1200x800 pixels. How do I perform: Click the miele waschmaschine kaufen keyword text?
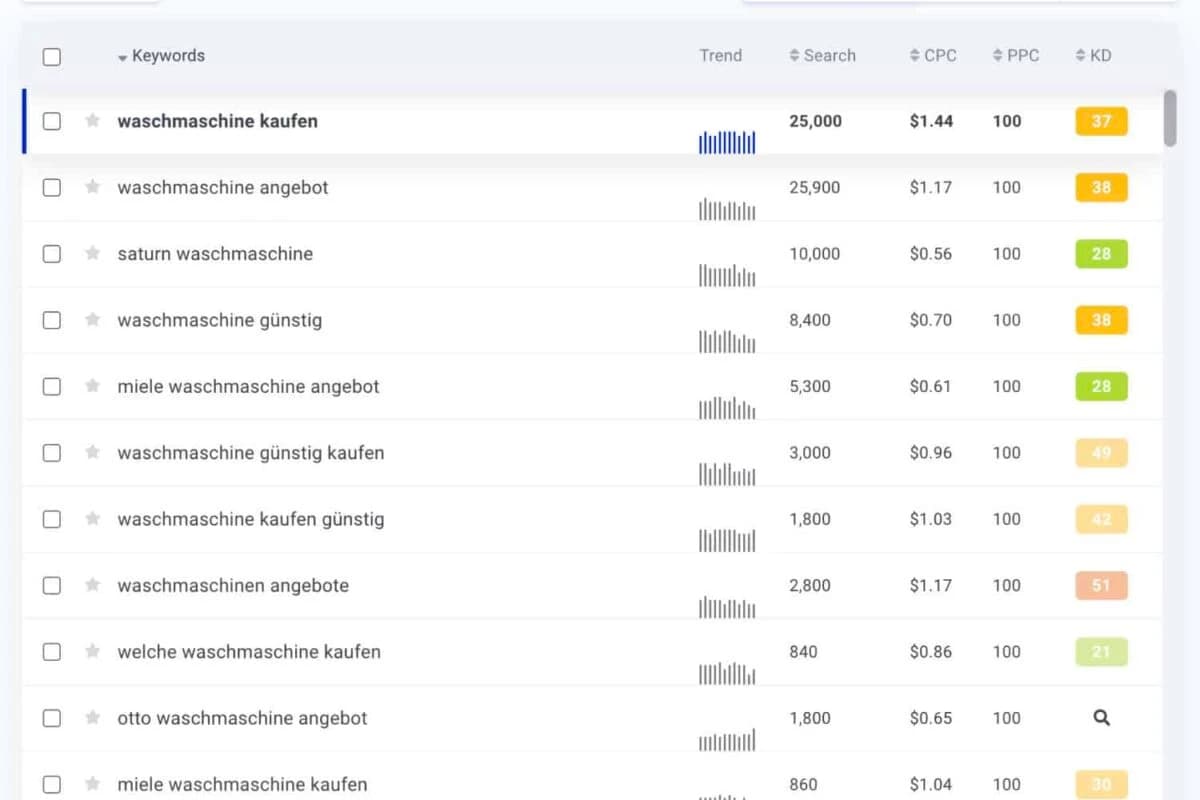(x=242, y=784)
